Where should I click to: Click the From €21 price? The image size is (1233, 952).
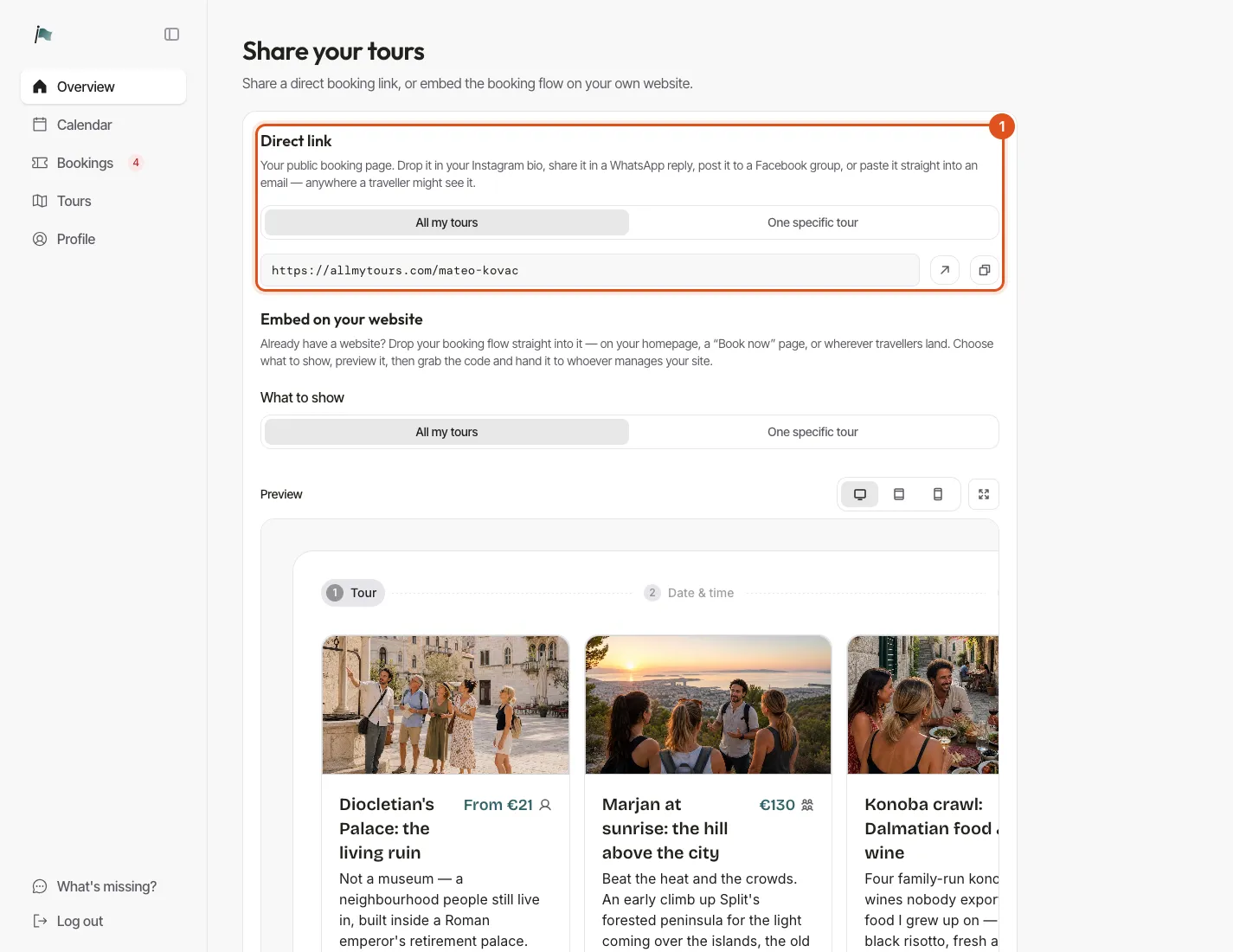tap(498, 805)
